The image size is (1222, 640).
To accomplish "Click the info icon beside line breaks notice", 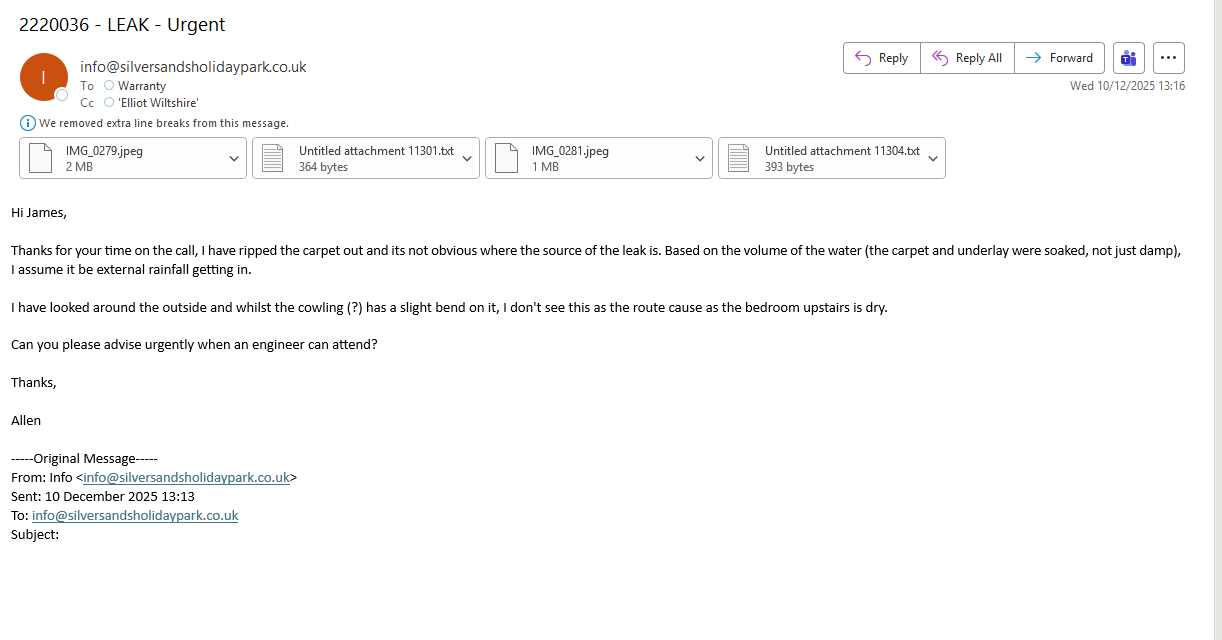I will 28,123.
